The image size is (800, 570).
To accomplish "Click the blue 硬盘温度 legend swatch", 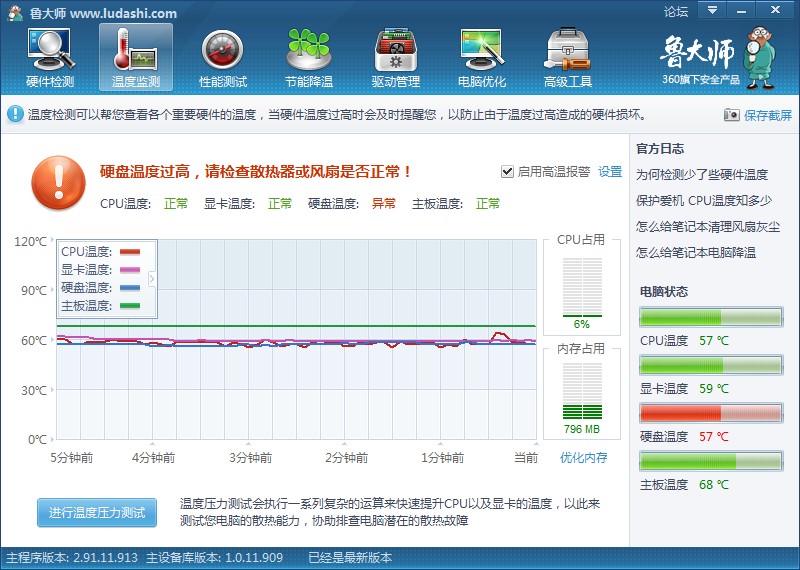I will pyautogui.click(x=130, y=287).
